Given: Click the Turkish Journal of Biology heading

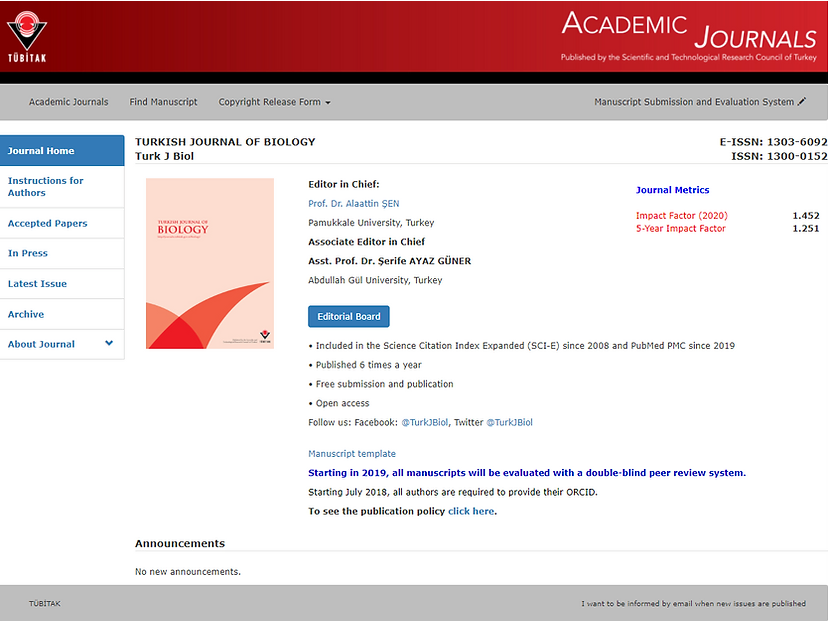Looking at the screenshot, I should (225, 142).
